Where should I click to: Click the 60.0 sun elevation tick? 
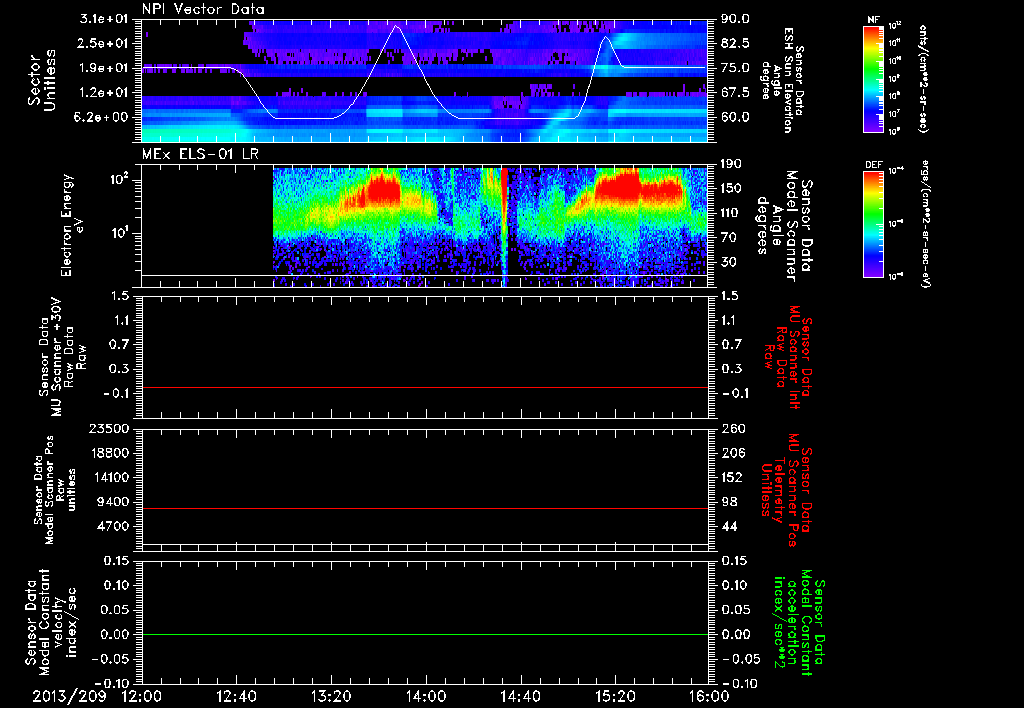click(735, 118)
